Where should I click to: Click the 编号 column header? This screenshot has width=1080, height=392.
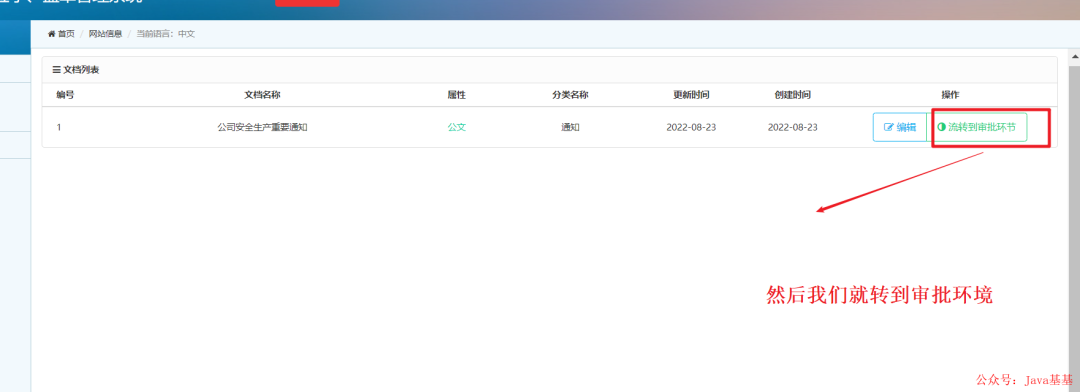point(65,95)
